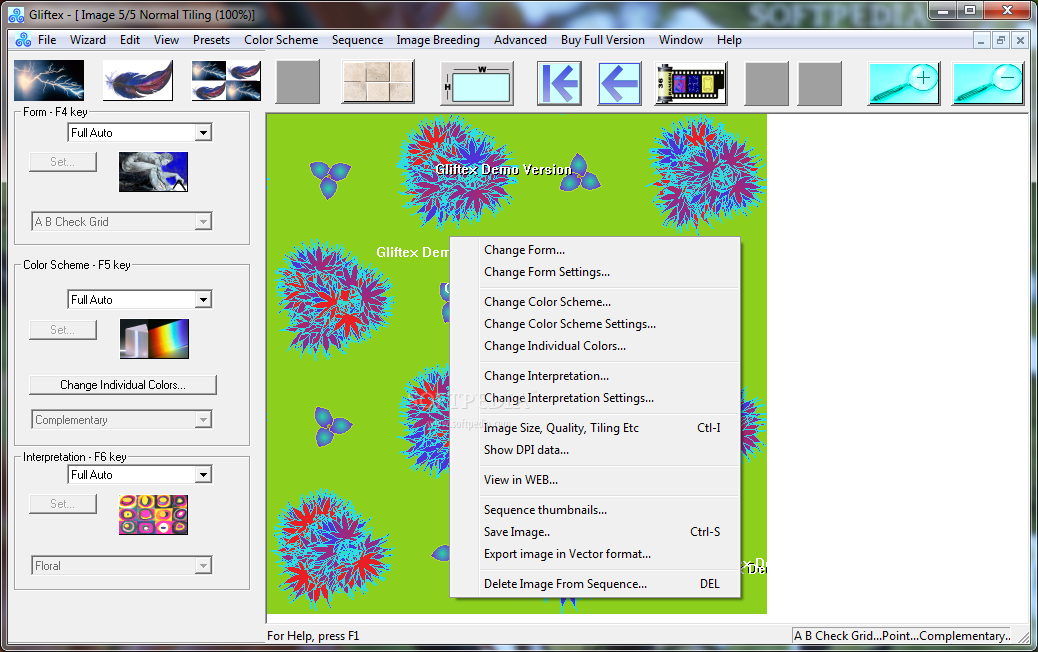Go to previous image arrow icon
This screenshot has width=1038, height=652.
[x=620, y=83]
